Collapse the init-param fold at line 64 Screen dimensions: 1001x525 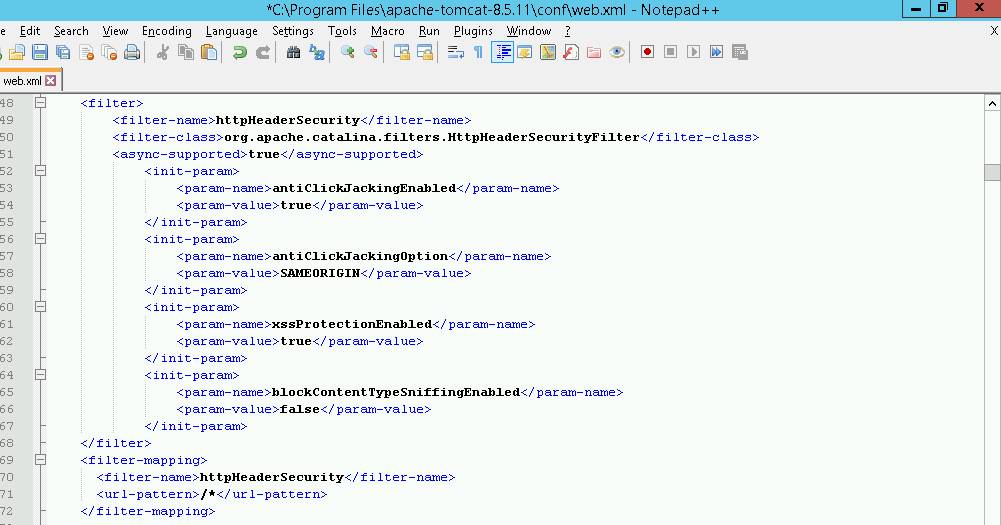[x=40, y=375]
